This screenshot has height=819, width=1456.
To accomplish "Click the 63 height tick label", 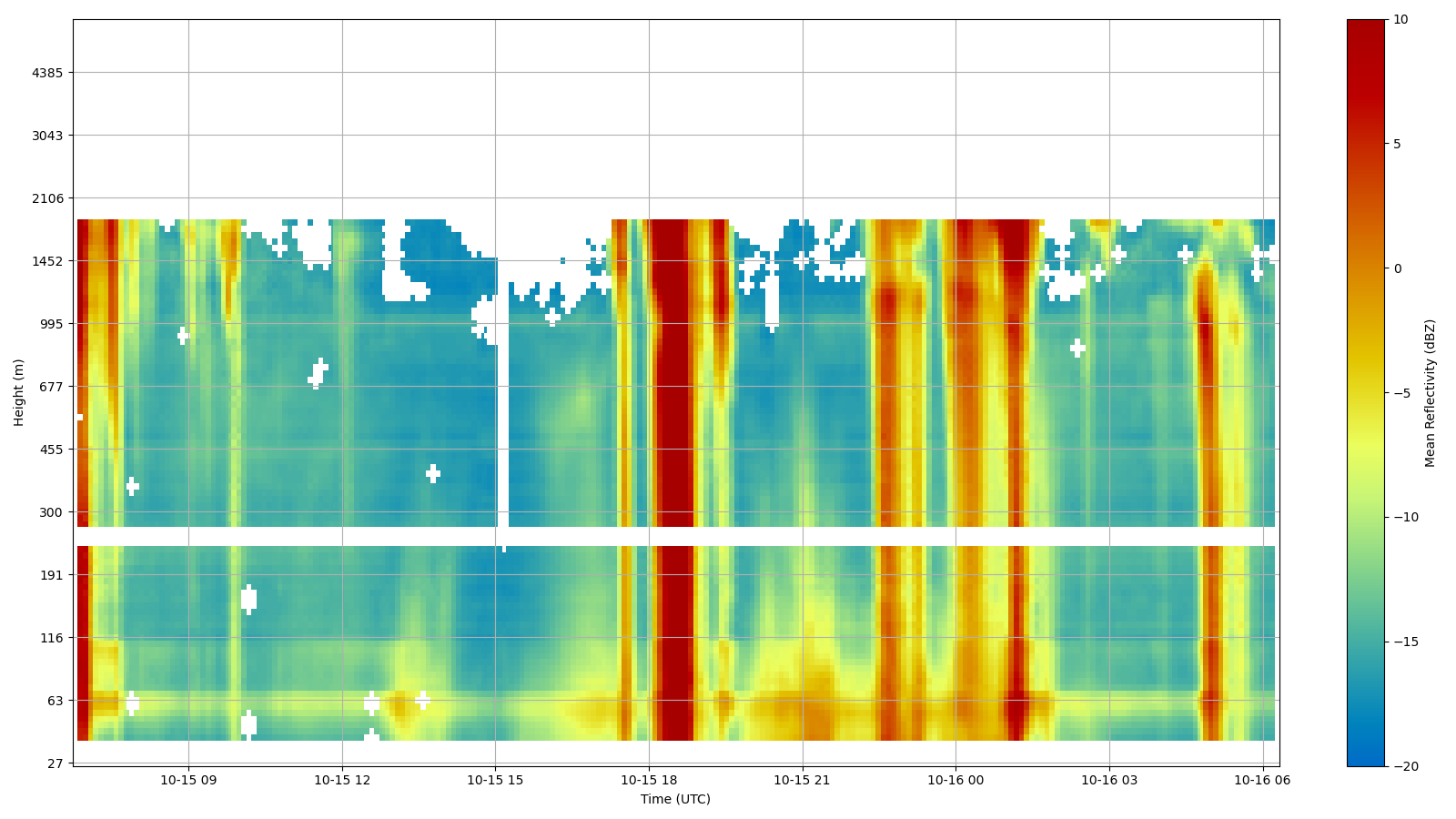I will click(x=55, y=701).
